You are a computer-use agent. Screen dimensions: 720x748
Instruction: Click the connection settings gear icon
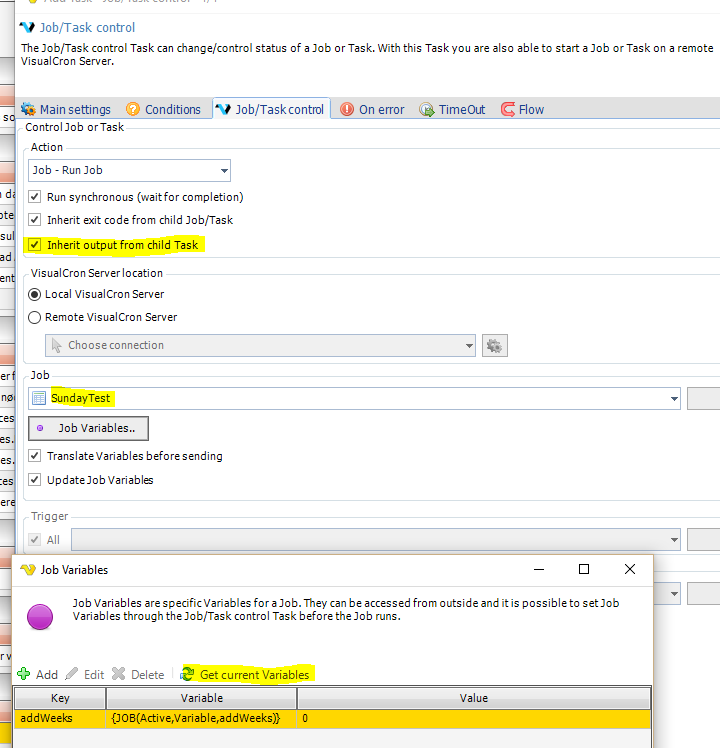coord(495,346)
